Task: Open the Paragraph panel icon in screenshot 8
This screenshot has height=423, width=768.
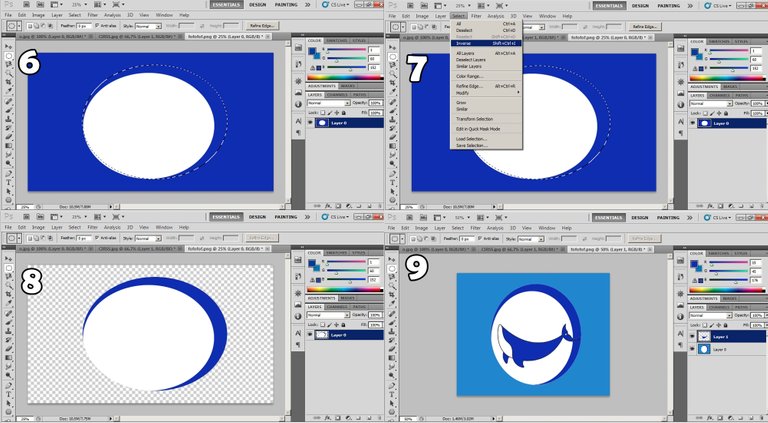Action: click(299, 345)
